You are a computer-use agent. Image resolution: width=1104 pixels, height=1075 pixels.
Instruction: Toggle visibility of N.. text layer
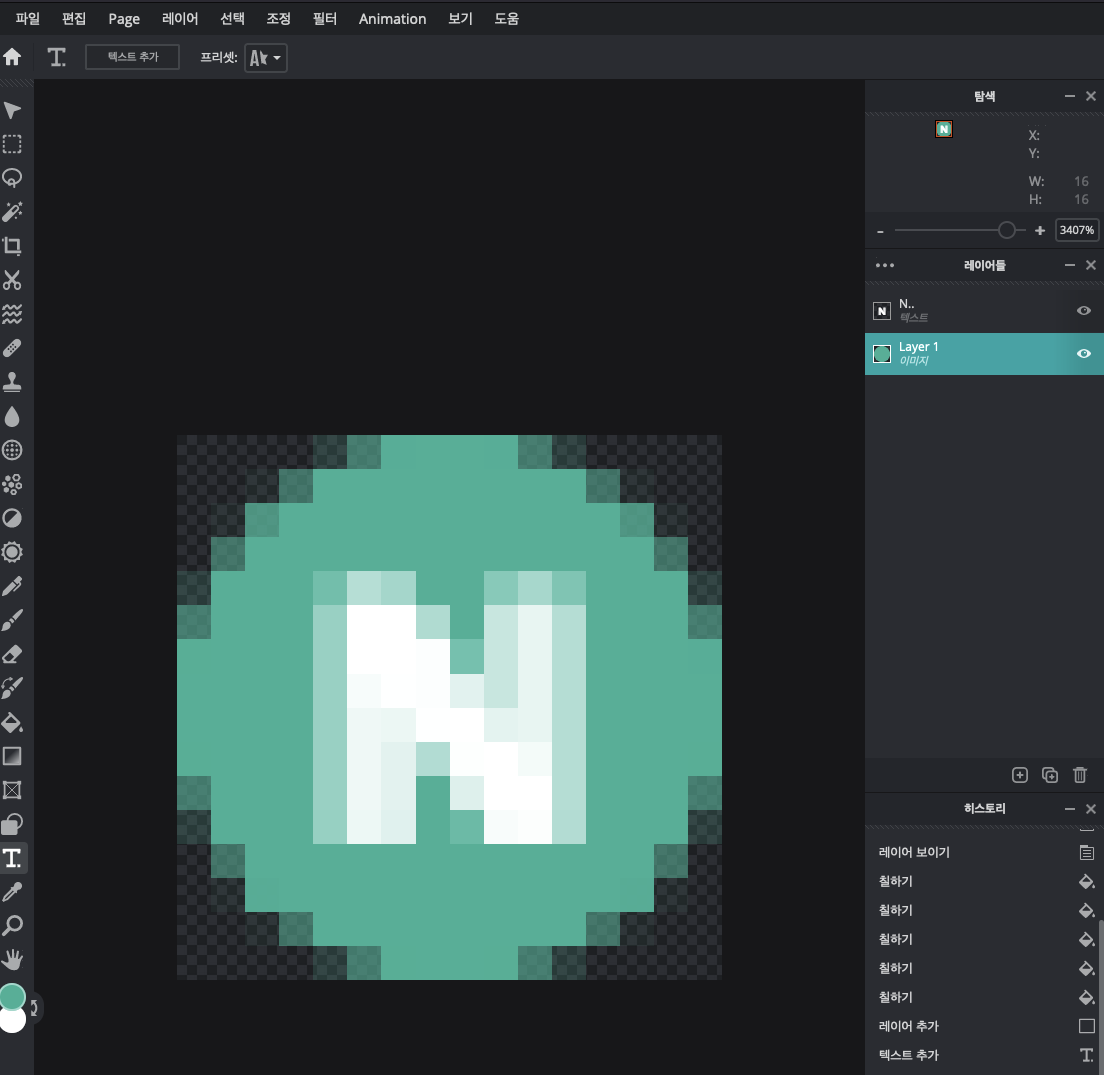point(1084,310)
